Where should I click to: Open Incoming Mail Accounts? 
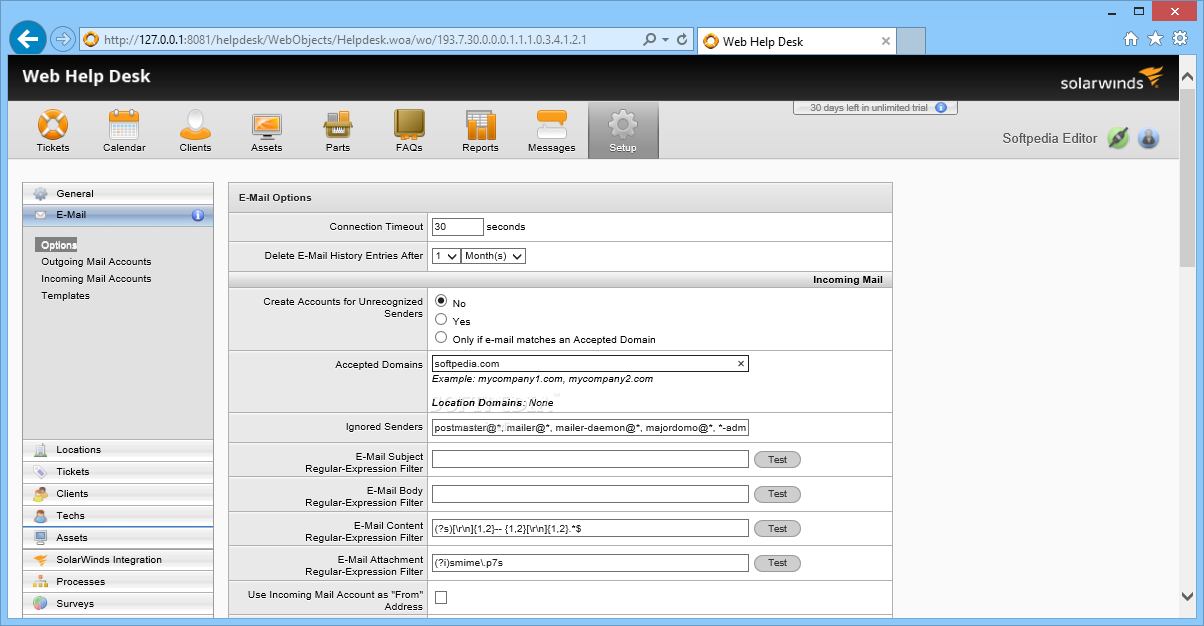point(96,279)
